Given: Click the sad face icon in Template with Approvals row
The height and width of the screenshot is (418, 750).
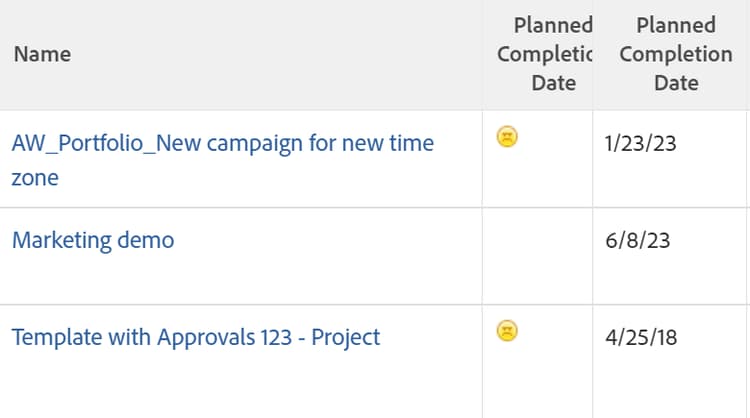Looking at the screenshot, I should pos(507,330).
